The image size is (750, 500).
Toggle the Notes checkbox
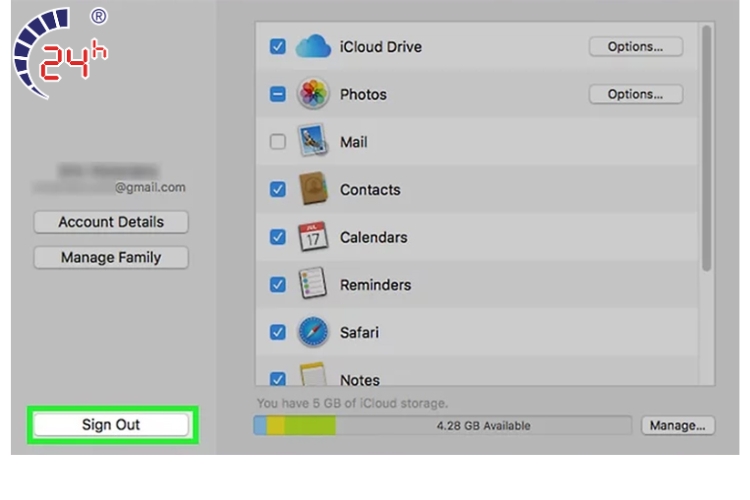click(x=278, y=378)
